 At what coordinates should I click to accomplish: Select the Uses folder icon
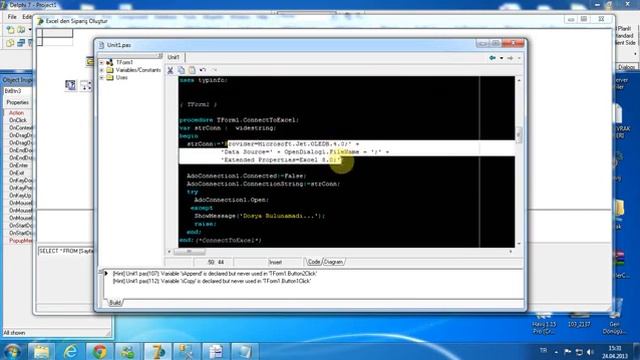110,78
